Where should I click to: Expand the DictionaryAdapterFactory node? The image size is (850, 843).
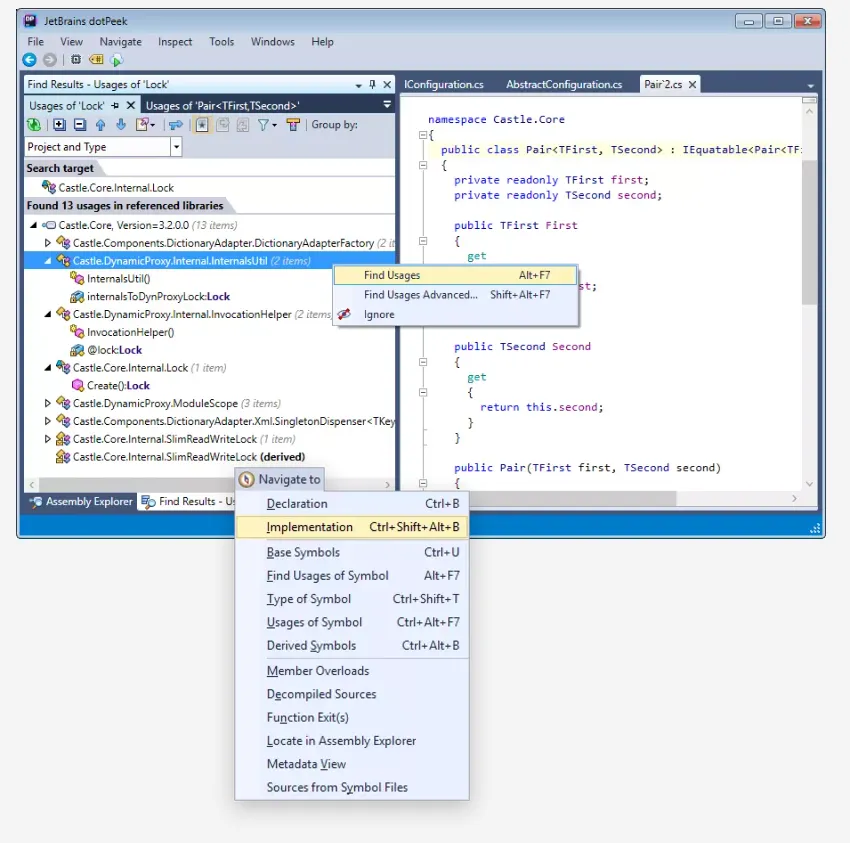pos(48,243)
